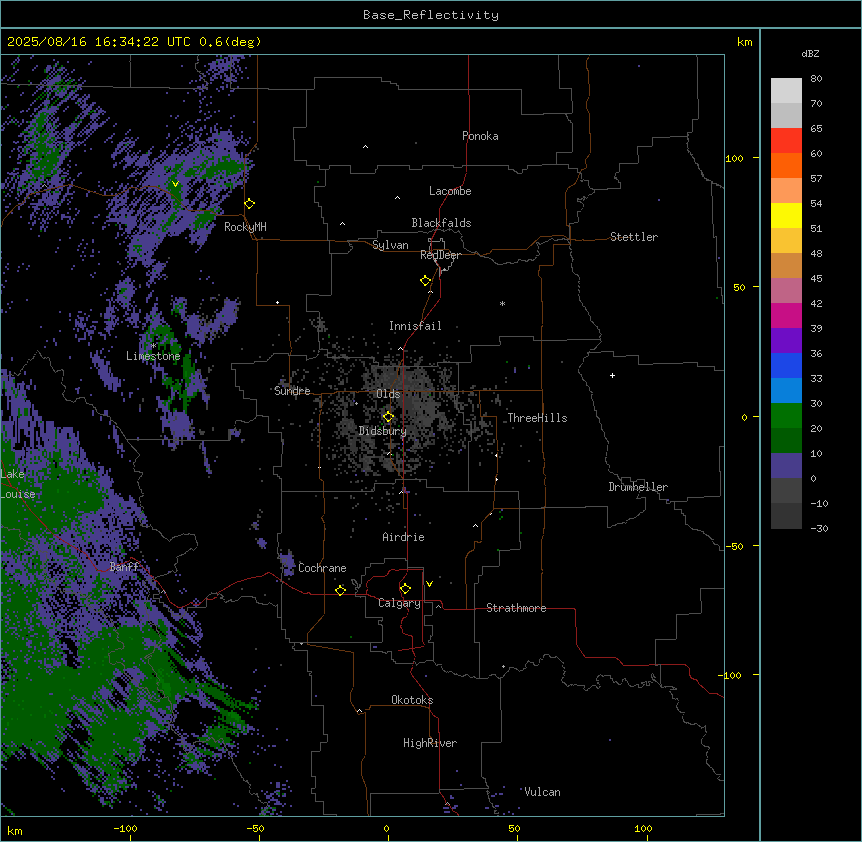Click the white plus marker north of Drumheller

[612, 375]
